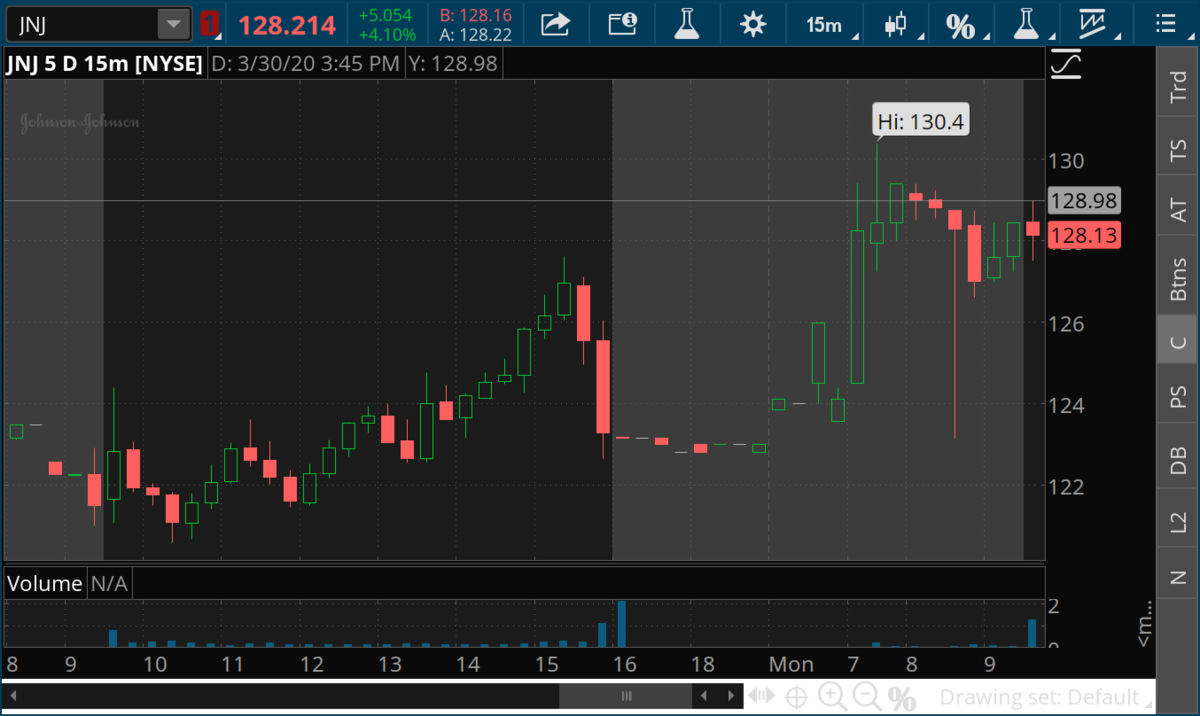The image size is (1200, 716).
Task: Click the red clipboard link icon beside symbol
Action: [x=210, y=23]
